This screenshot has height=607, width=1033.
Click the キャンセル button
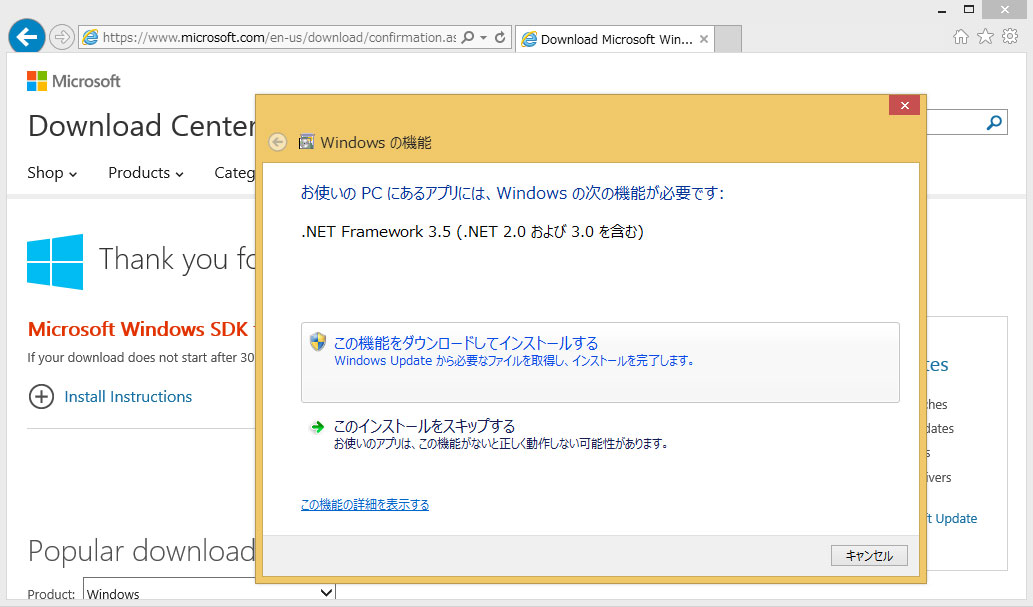click(x=869, y=556)
